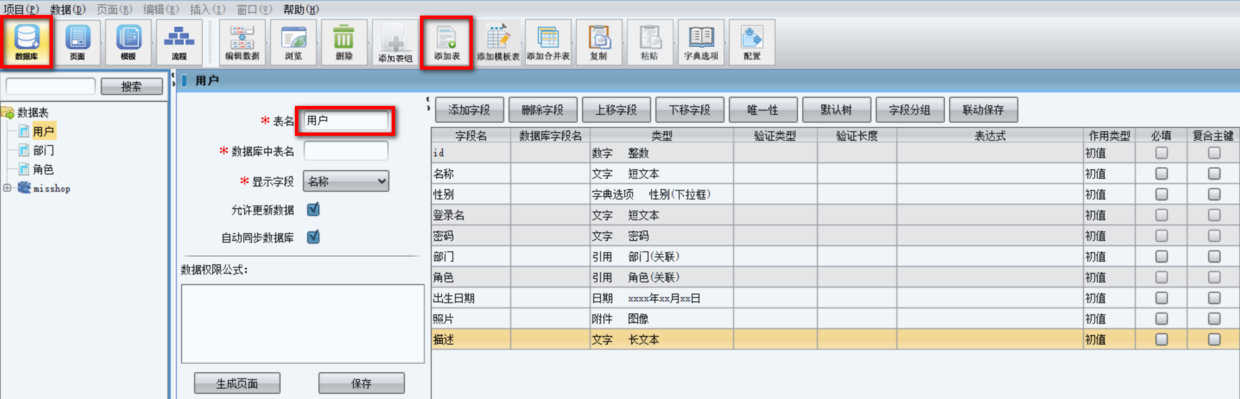This screenshot has height=399, width=1240.
Task: Check 复合主键 for the 描述 row
Action: pyautogui.click(x=1214, y=340)
